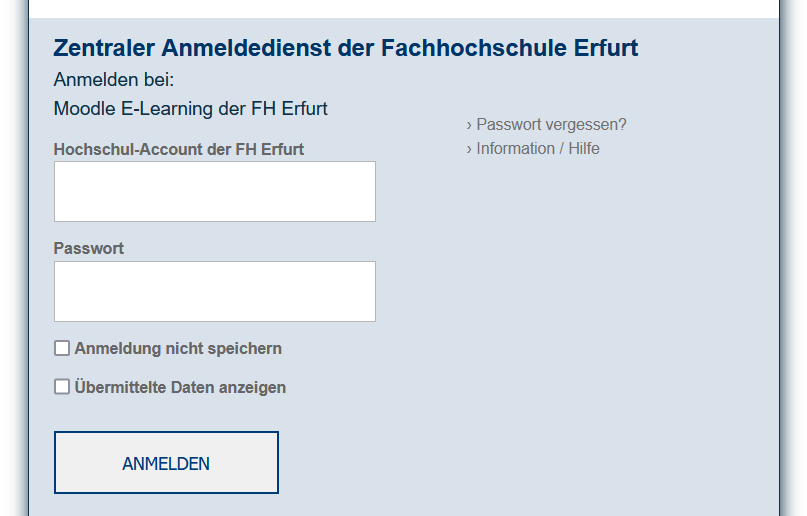The width and height of the screenshot is (807, 516).
Task: Open the 'Passwort vergessen?' link
Action: 551,125
